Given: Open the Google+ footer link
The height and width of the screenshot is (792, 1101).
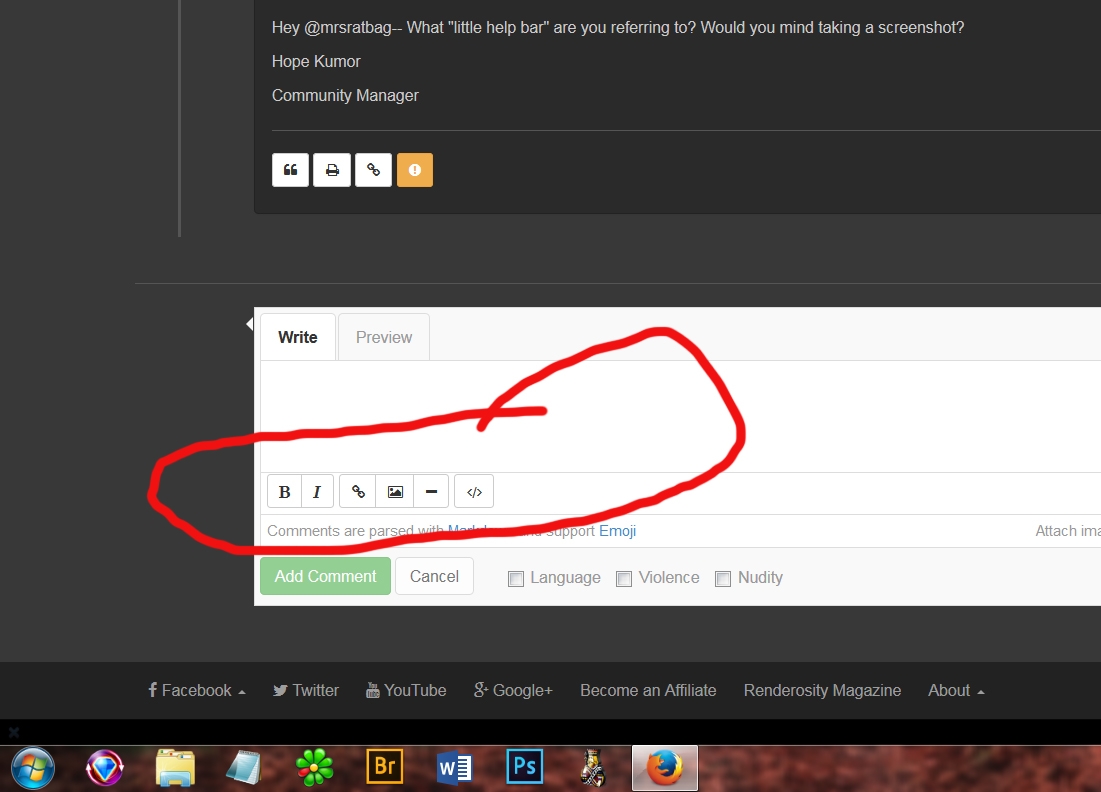Looking at the screenshot, I should tap(513, 690).
